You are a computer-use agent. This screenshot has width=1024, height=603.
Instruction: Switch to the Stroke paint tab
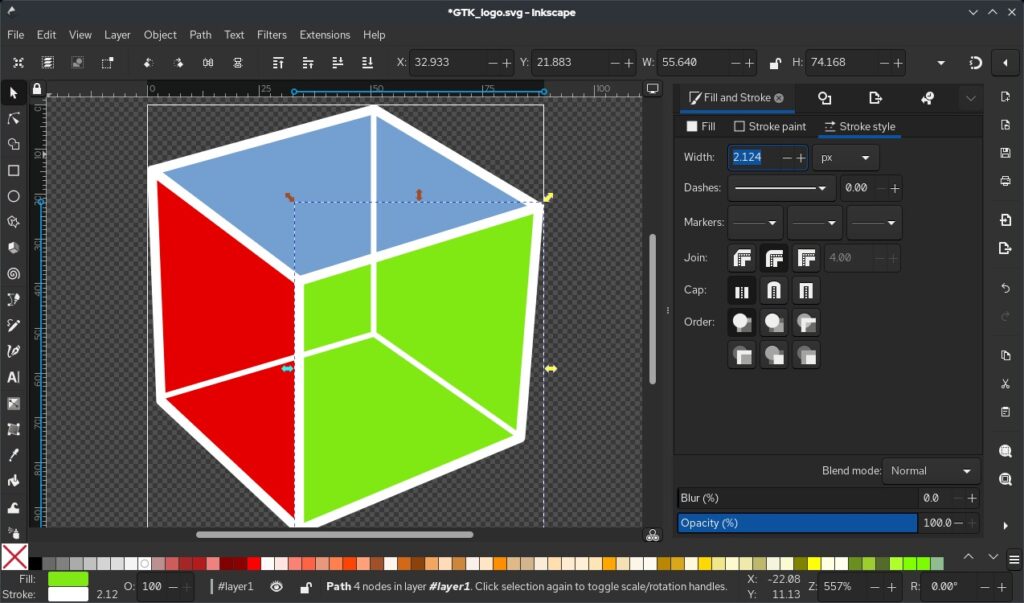[x=770, y=126]
